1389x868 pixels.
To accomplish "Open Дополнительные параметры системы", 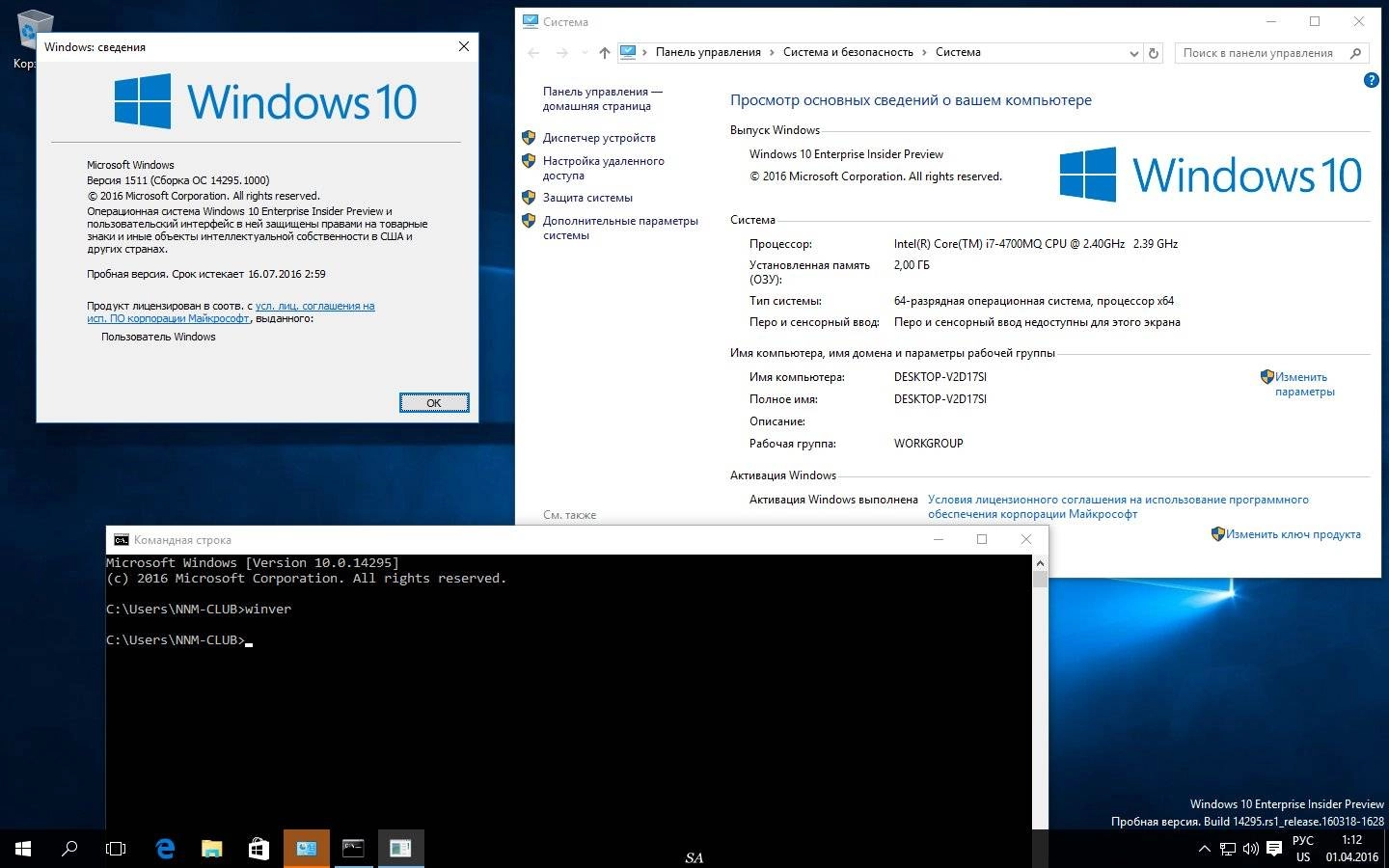I will 620,228.
